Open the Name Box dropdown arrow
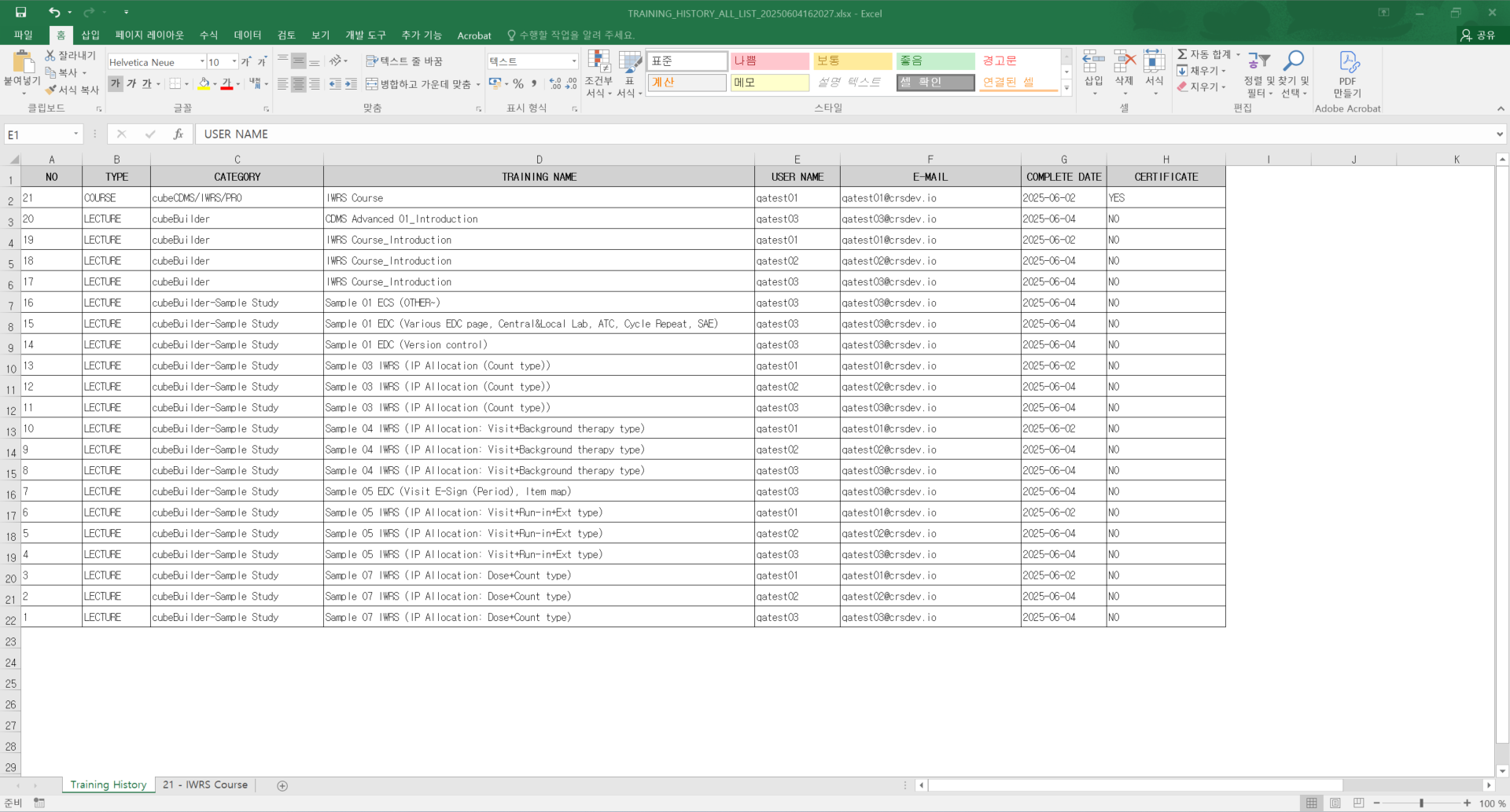The image size is (1510, 812). pos(75,134)
